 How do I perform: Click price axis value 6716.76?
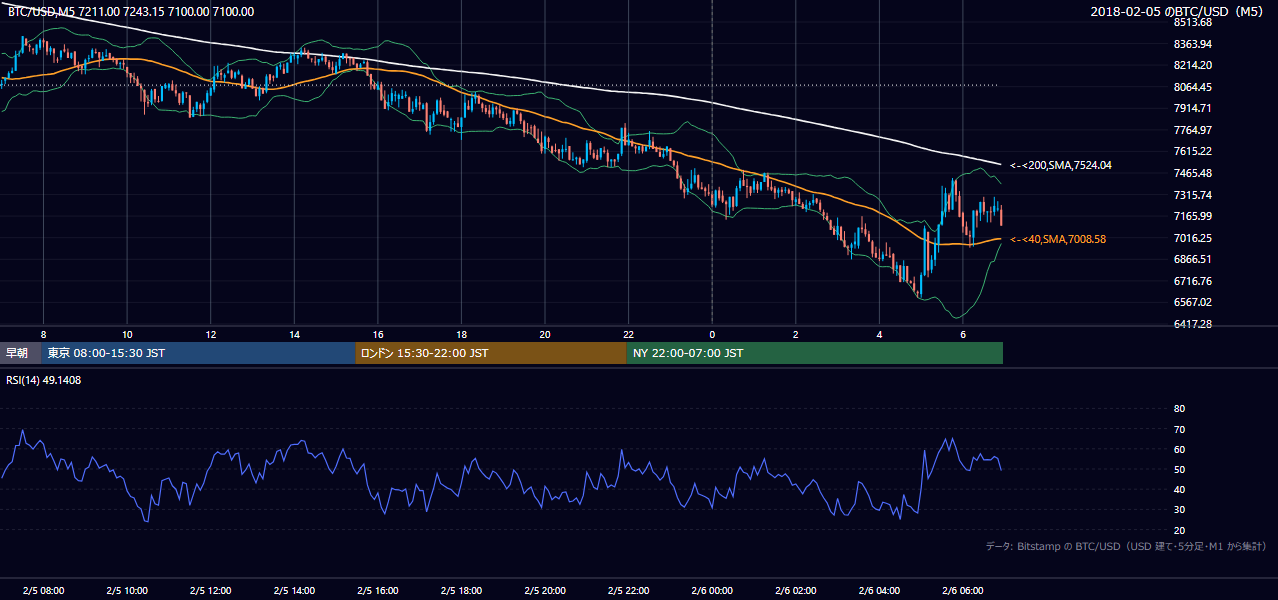tap(1193, 281)
